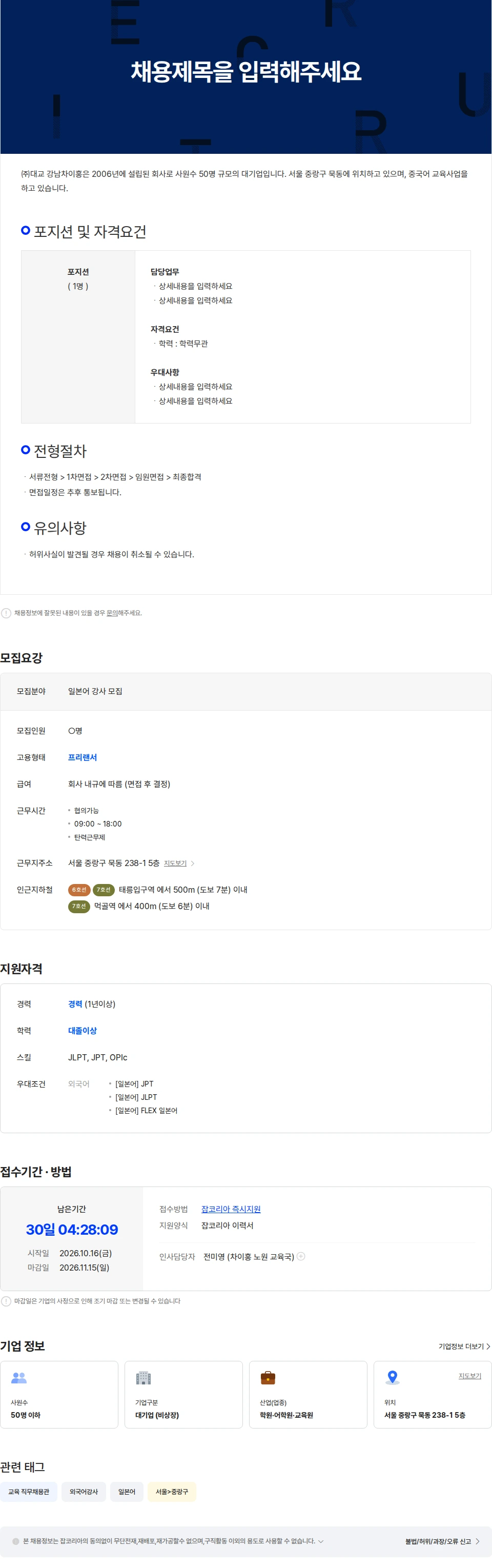Click the 대기업 (비상장) value
This screenshot has height=1568, width=492.
click(x=157, y=1415)
